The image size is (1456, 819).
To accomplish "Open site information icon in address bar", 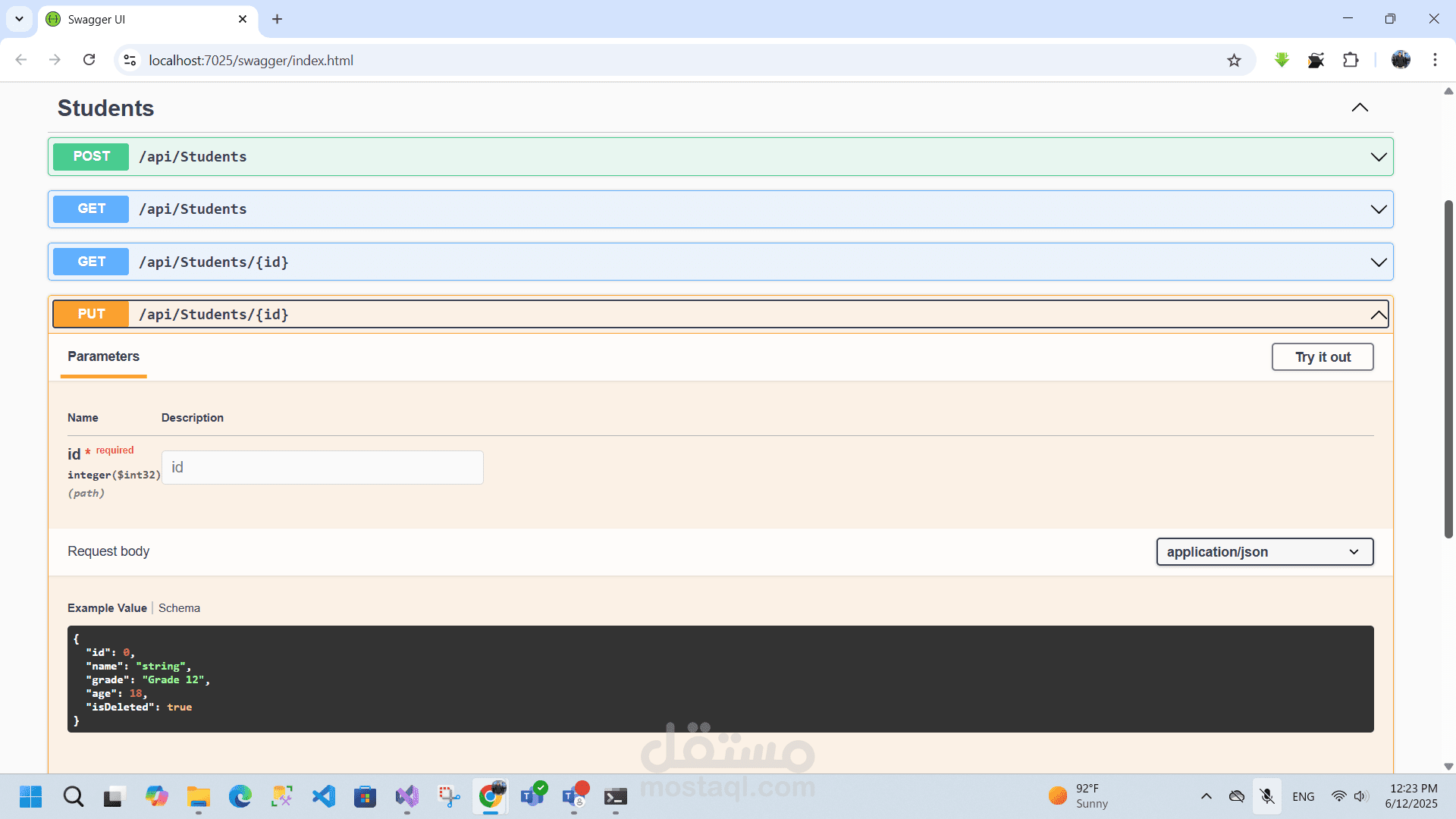I will click(x=130, y=60).
